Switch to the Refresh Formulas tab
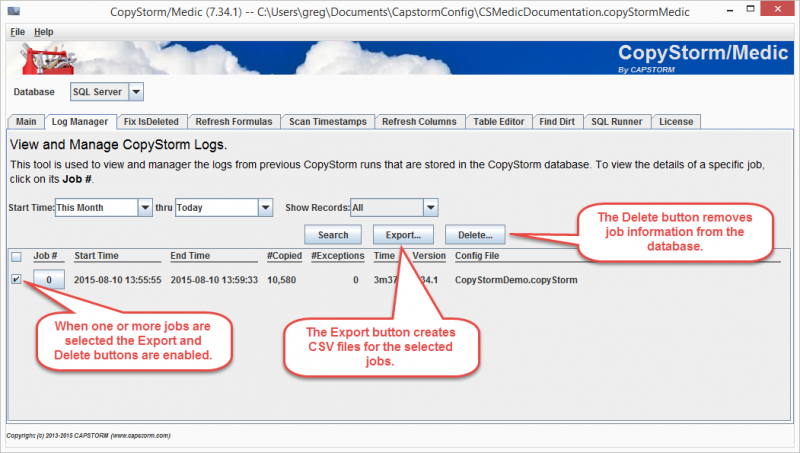Viewport: 800px width, 453px height. pyautogui.click(x=234, y=121)
